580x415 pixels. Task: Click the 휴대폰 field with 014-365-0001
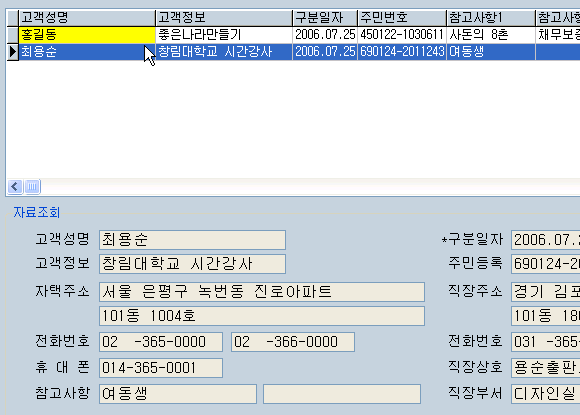point(161,368)
